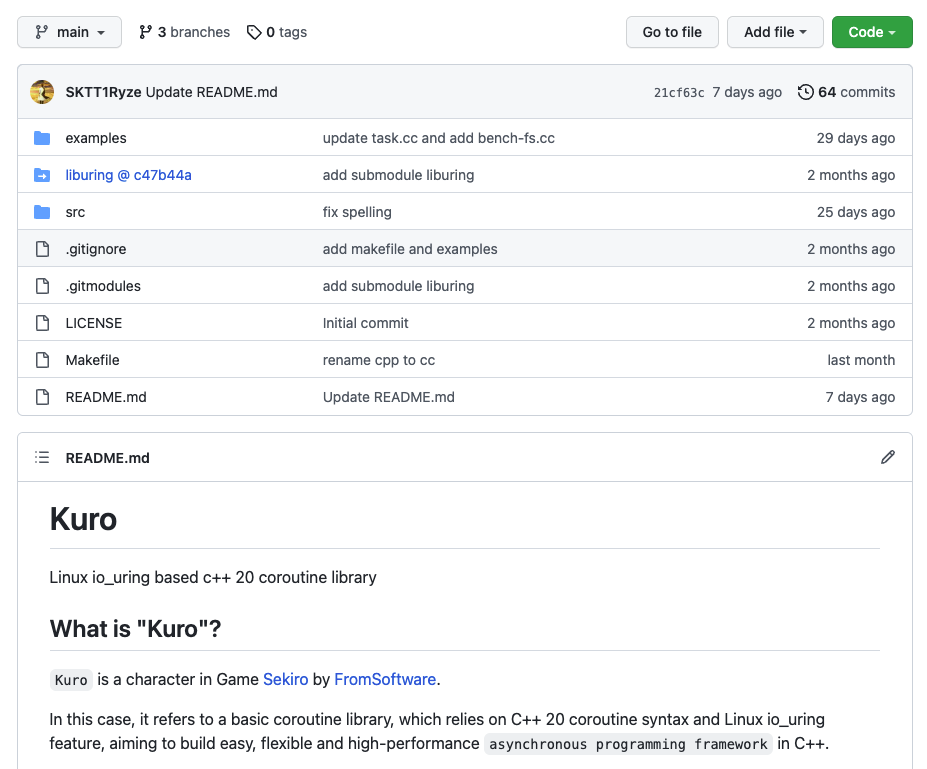Open the 0 tags link
The height and width of the screenshot is (769, 927).
(x=277, y=32)
